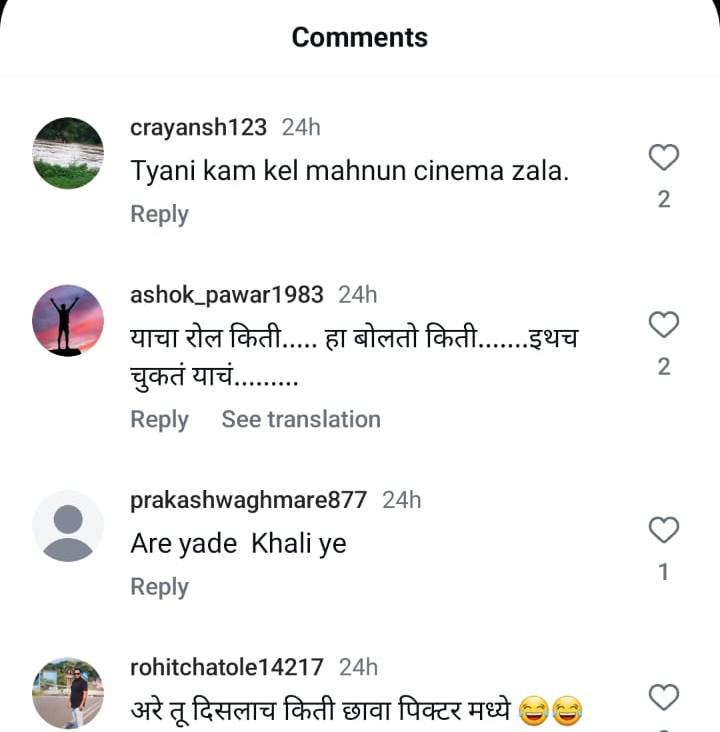Image resolution: width=720 pixels, height=732 pixels.
Task: Reply to prakashwaghmare877's comment
Action: coord(159,587)
